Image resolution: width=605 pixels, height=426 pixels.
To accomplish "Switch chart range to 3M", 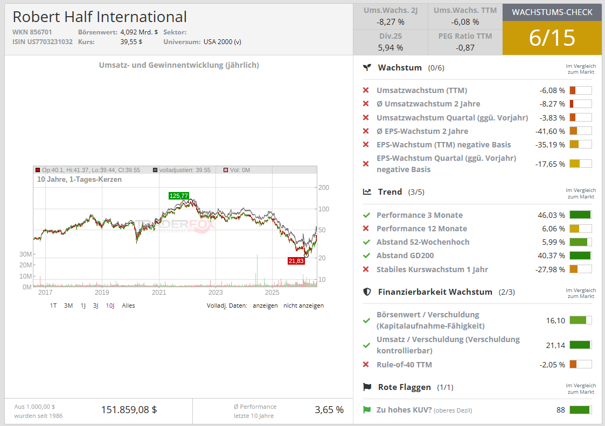I will click(68, 306).
